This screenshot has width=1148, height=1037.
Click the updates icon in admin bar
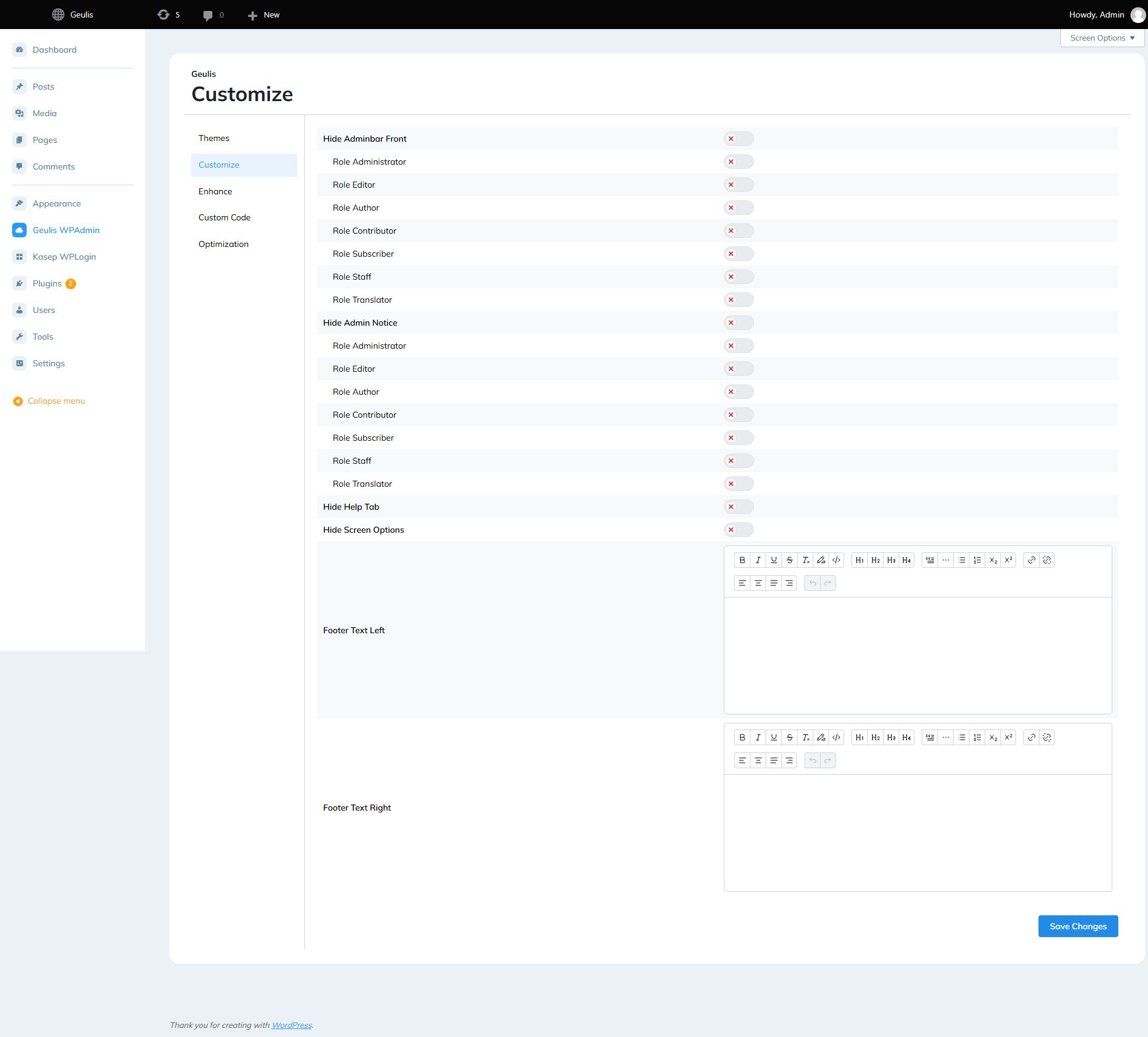[163, 15]
